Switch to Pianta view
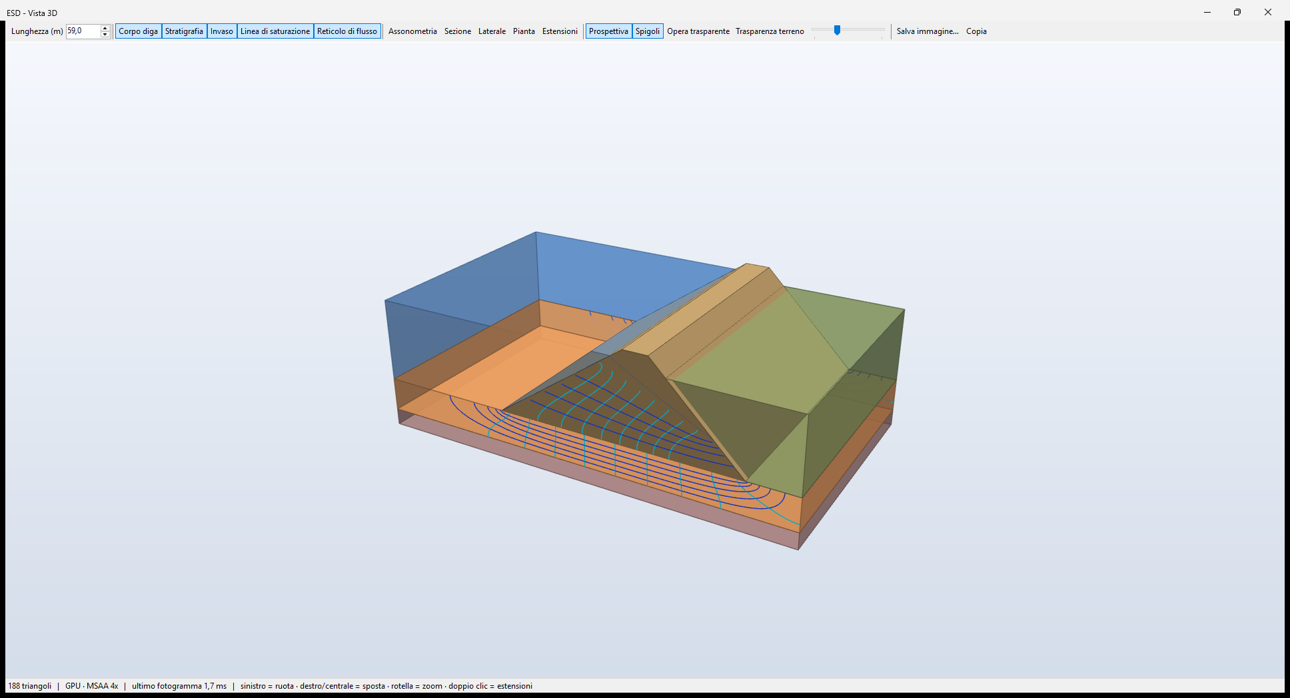 click(x=524, y=31)
